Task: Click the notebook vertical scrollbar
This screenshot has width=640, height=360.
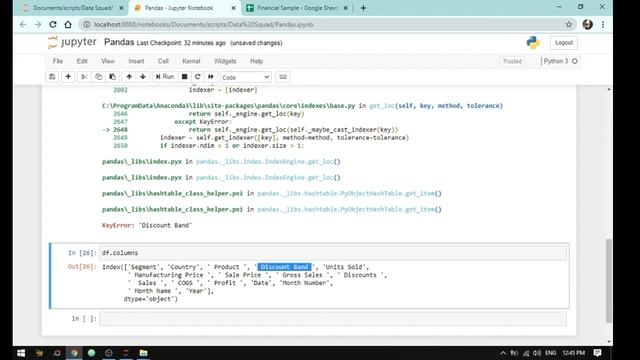Action: pyautogui.click(x=609, y=280)
